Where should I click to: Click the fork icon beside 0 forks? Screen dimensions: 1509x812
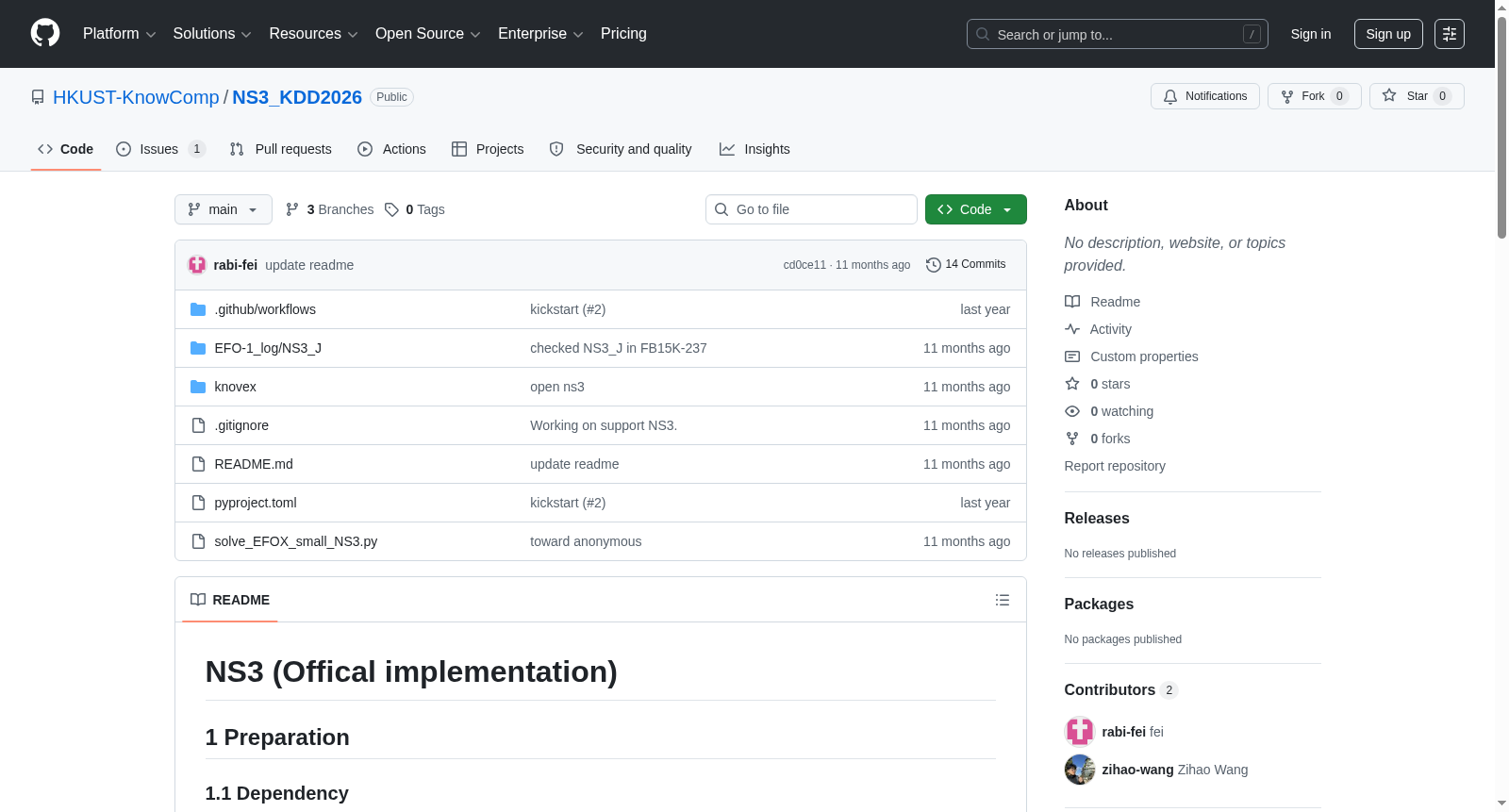point(1072,439)
